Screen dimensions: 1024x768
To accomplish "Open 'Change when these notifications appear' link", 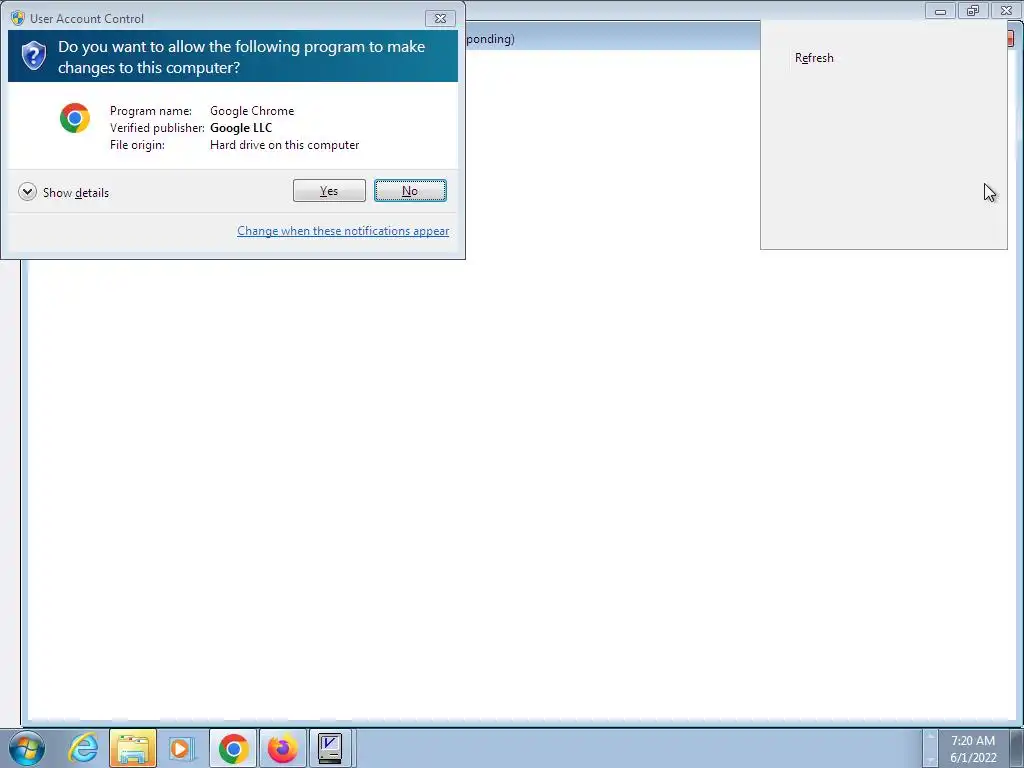I will (x=343, y=231).
